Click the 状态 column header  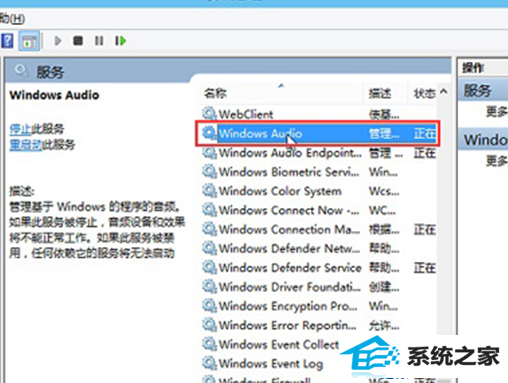click(425, 93)
